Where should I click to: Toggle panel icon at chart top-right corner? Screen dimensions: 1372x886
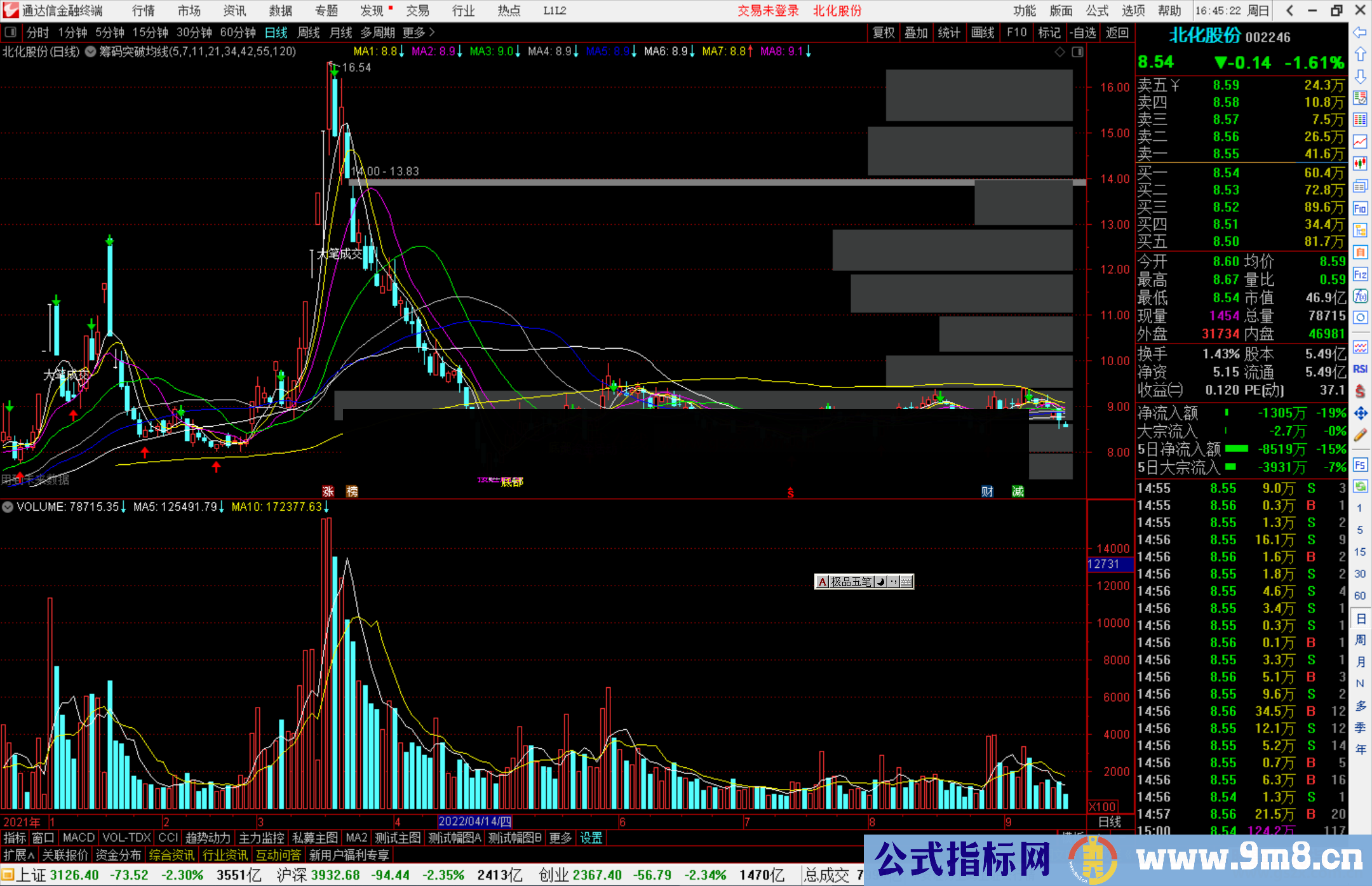pos(1077,52)
